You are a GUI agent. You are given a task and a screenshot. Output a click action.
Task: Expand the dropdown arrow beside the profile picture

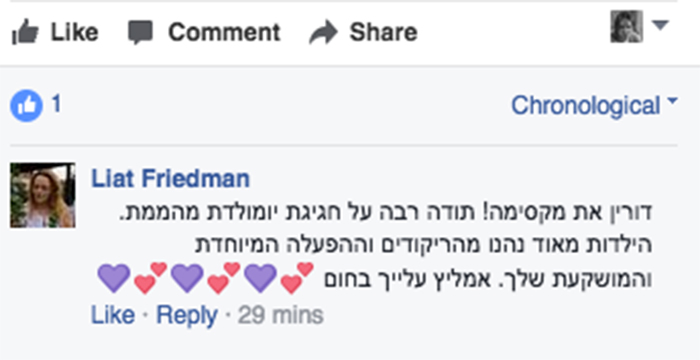click(660, 25)
